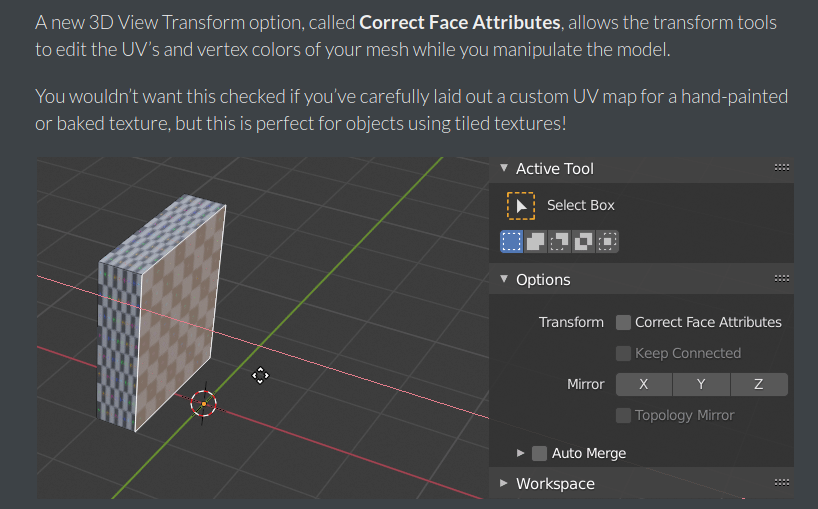Screen dimensions: 818x509
Task: Click the 'Transform' label in Options
Action: point(571,322)
